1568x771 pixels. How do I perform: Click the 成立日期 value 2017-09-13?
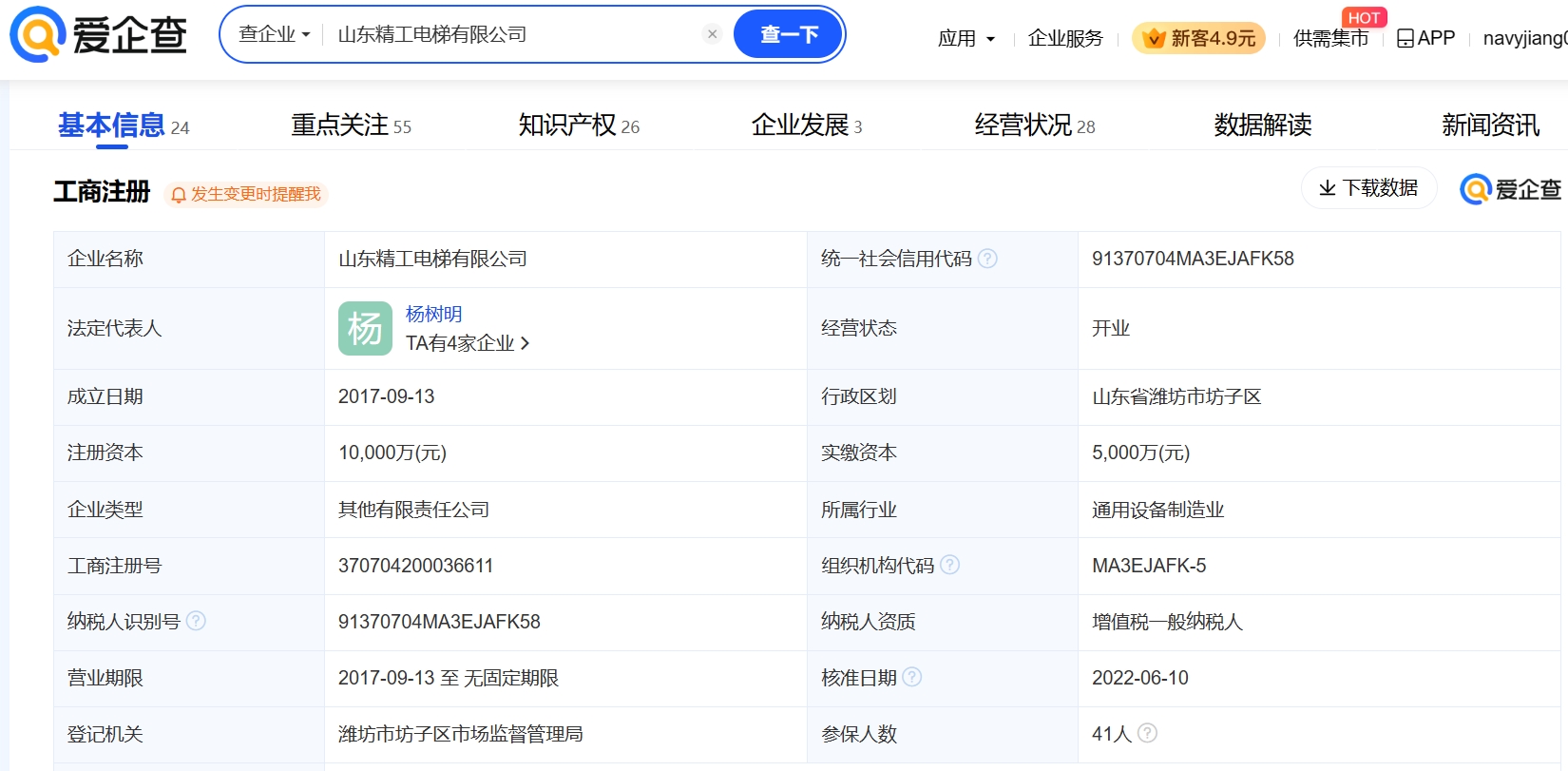pos(386,396)
